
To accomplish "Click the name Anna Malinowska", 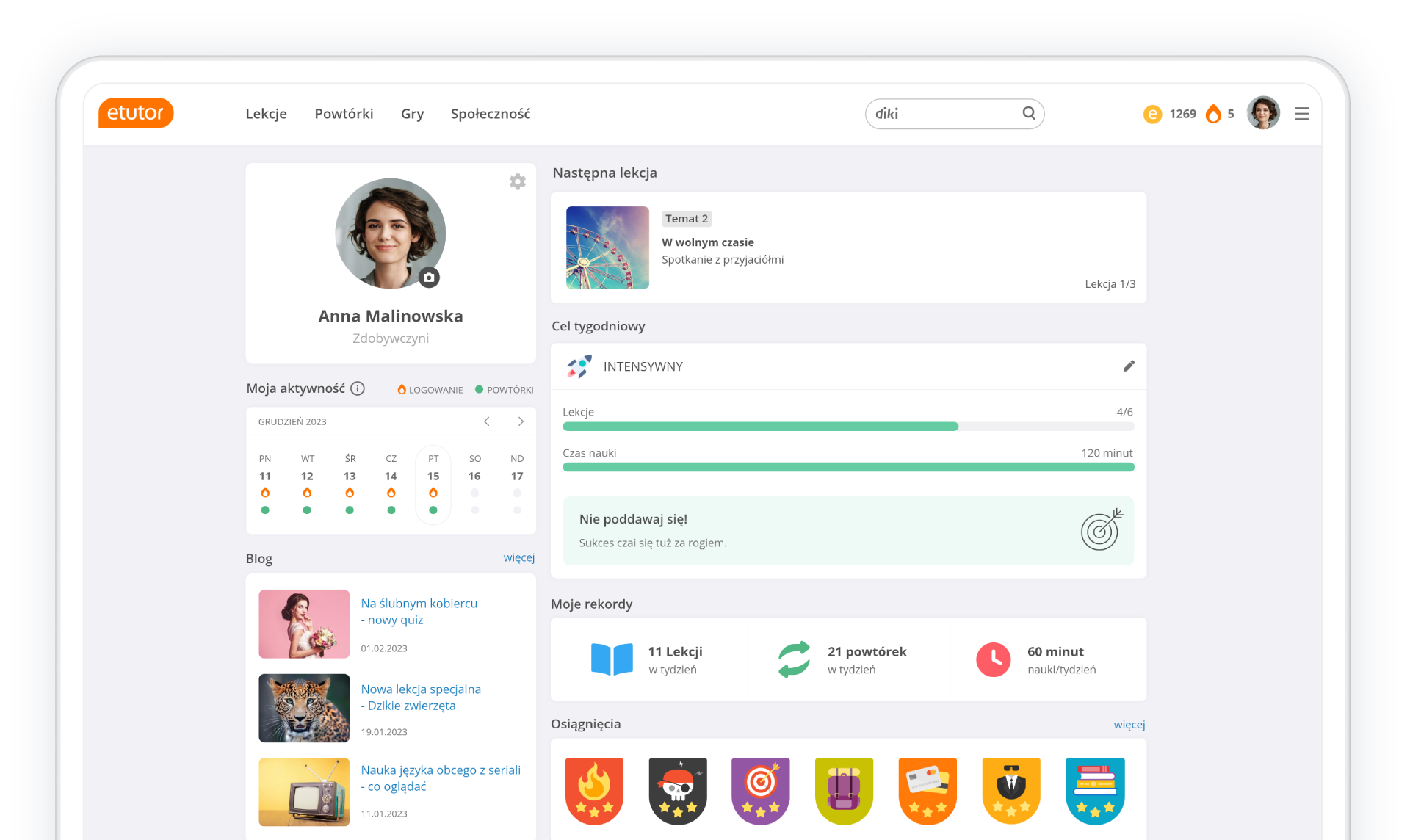I will [391, 316].
